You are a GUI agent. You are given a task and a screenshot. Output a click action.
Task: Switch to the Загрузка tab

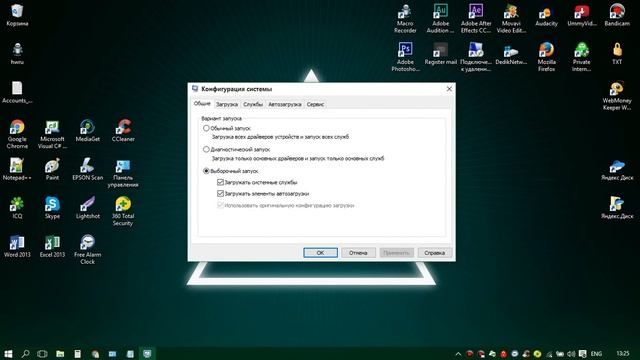[x=227, y=104]
